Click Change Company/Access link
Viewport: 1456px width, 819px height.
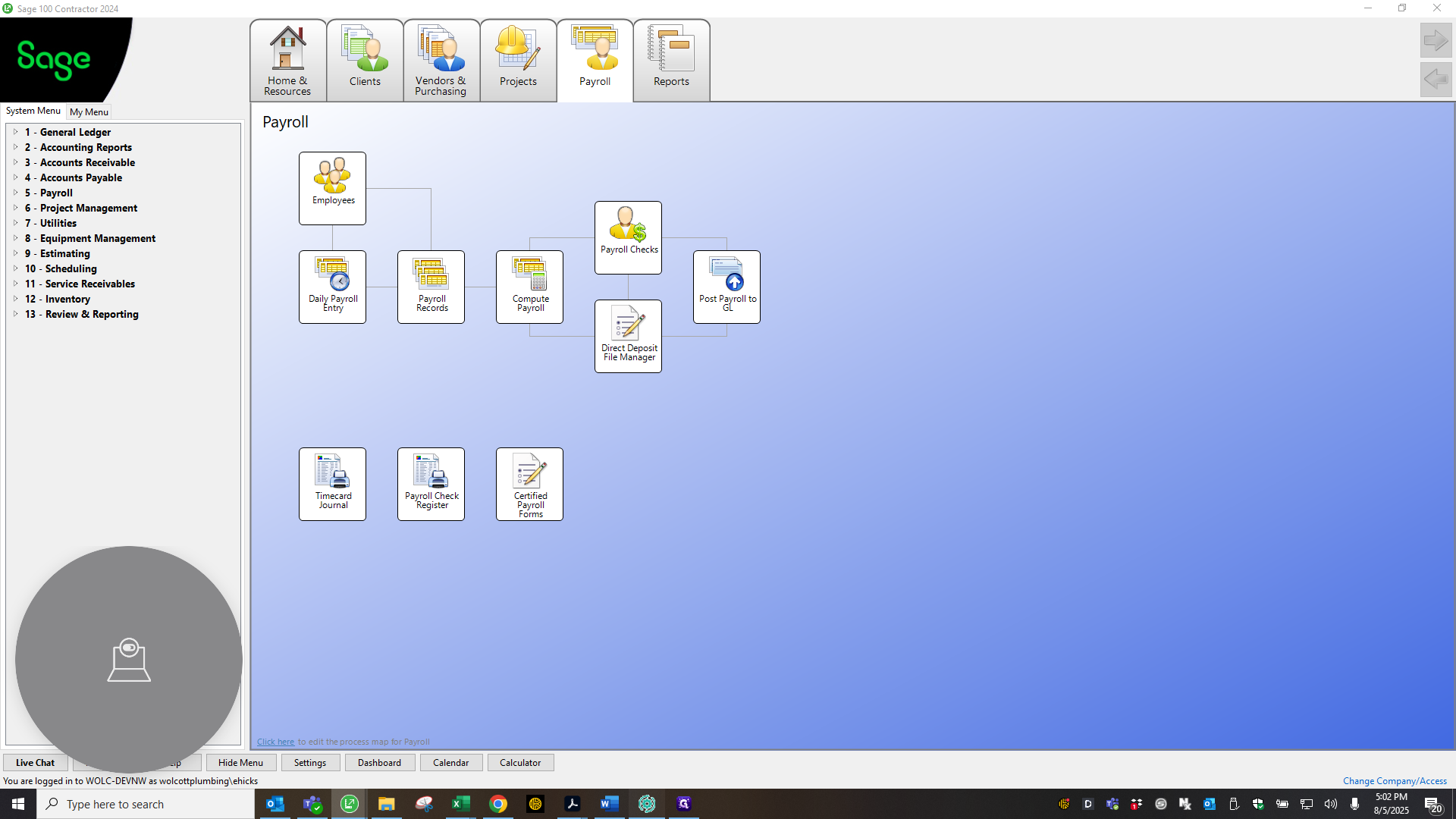pos(1395,781)
